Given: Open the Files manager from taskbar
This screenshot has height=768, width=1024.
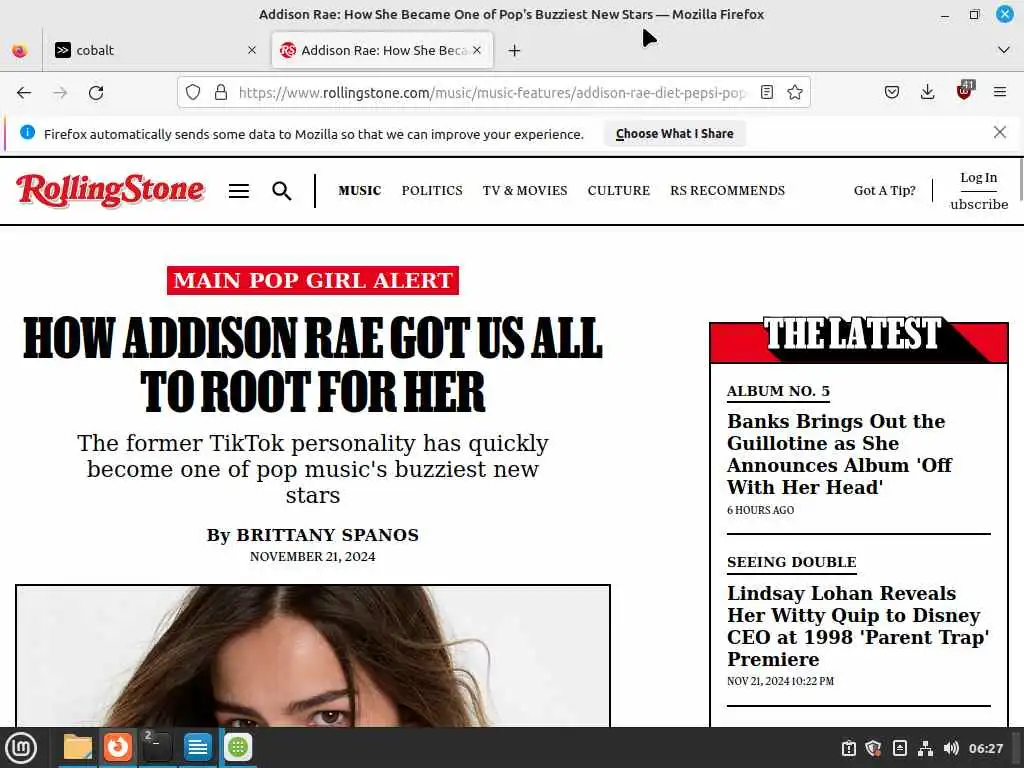Looking at the screenshot, I should 78,747.
